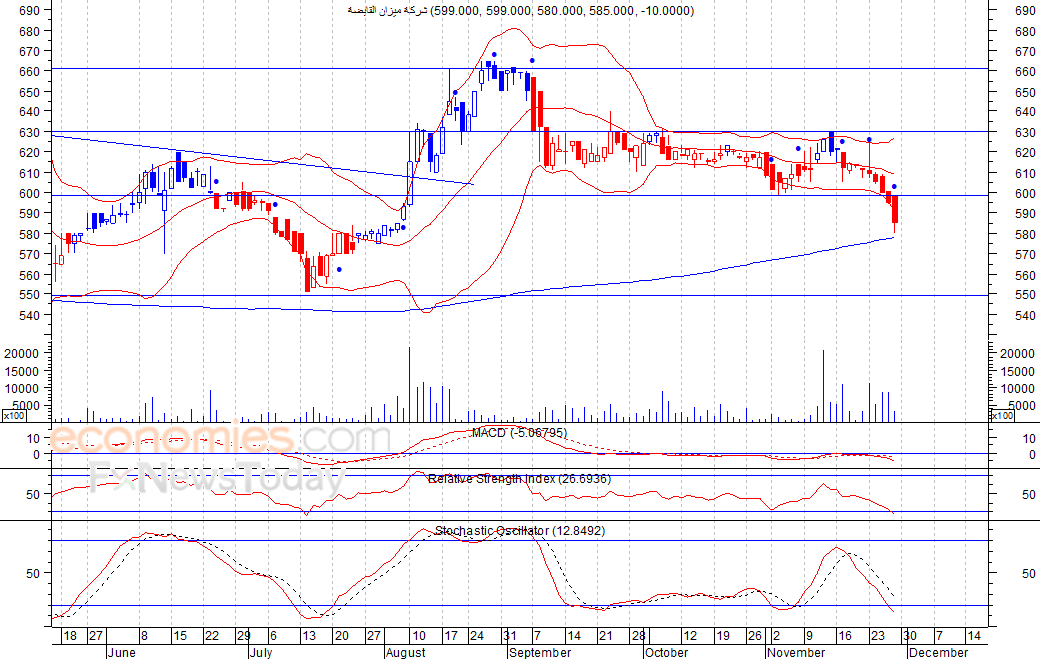Select date label 18 on time axis
The image size is (1040, 659).
pos(69,635)
